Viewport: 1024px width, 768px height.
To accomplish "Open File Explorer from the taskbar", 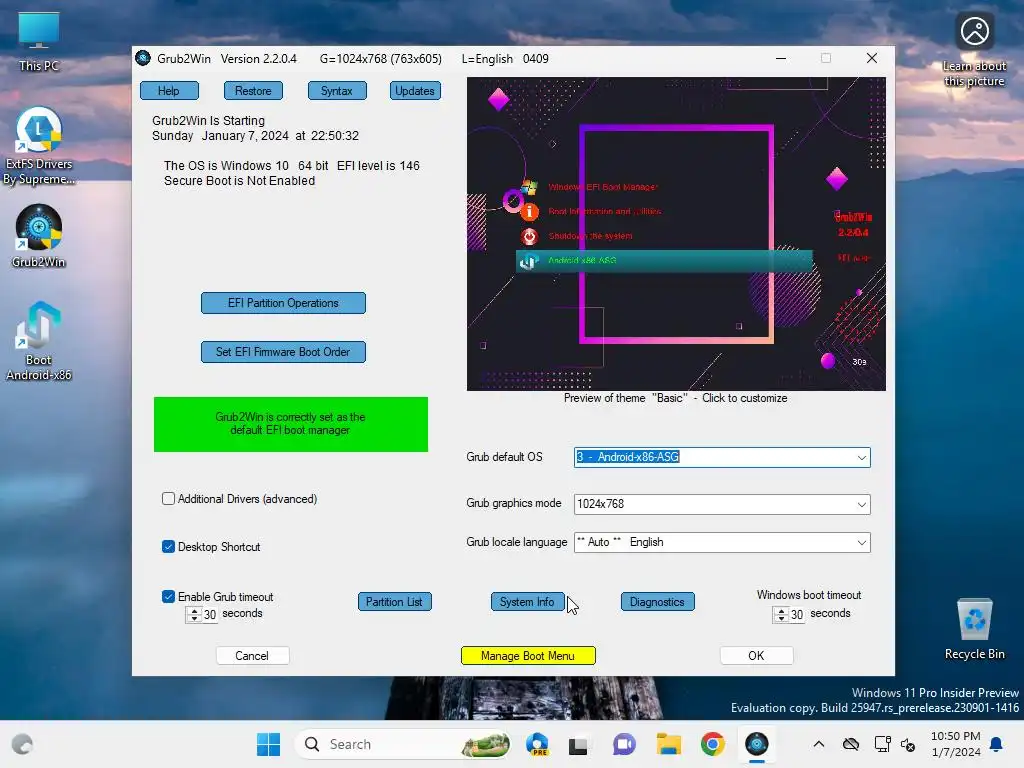I will [668, 744].
